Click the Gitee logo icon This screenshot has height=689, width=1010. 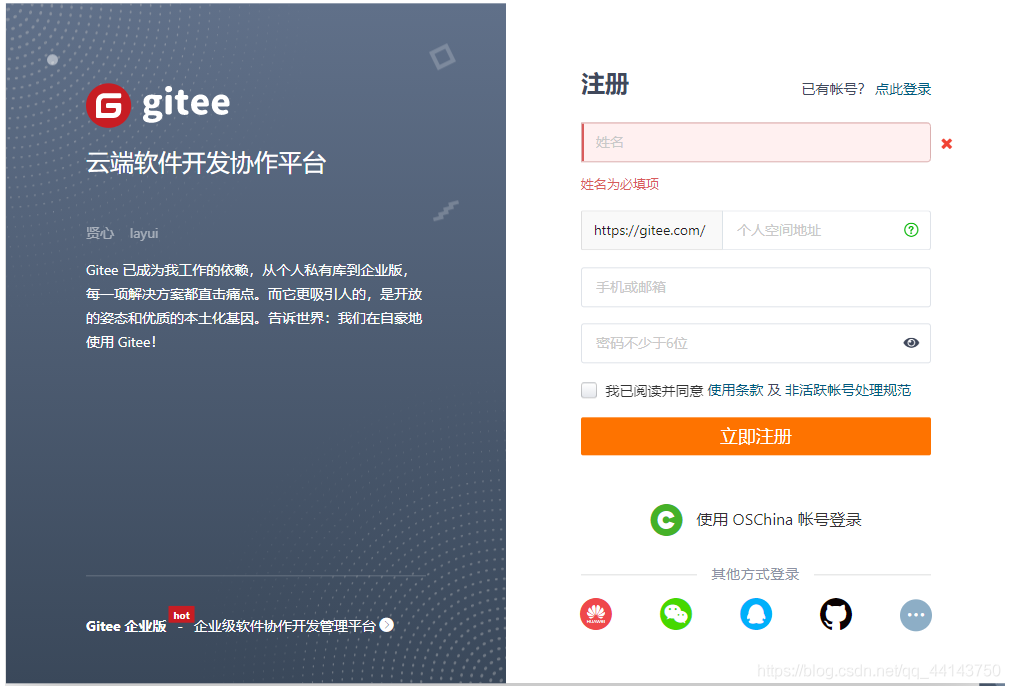click(108, 106)
